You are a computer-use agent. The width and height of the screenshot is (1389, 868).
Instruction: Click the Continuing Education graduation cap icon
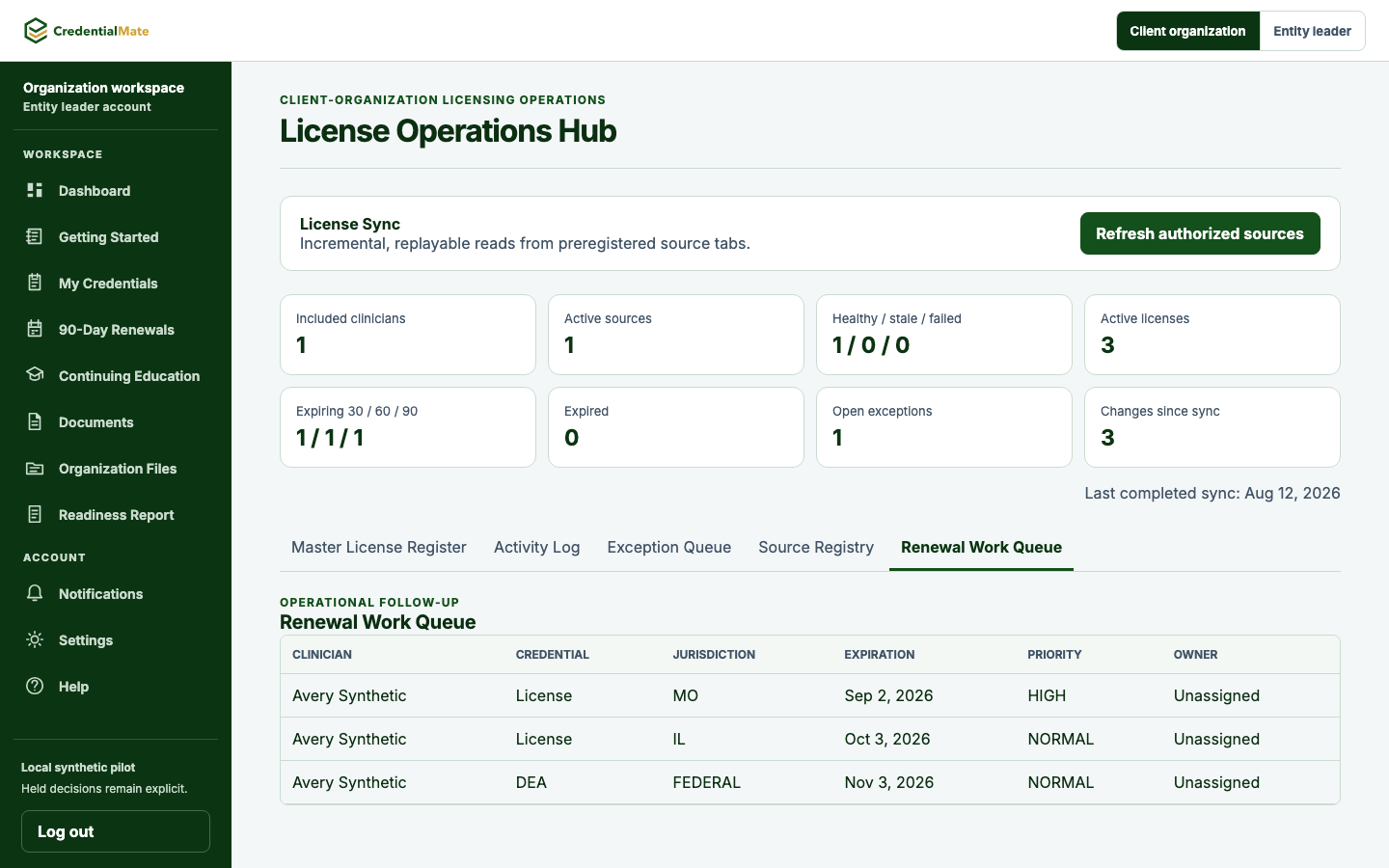pos(35,375)
